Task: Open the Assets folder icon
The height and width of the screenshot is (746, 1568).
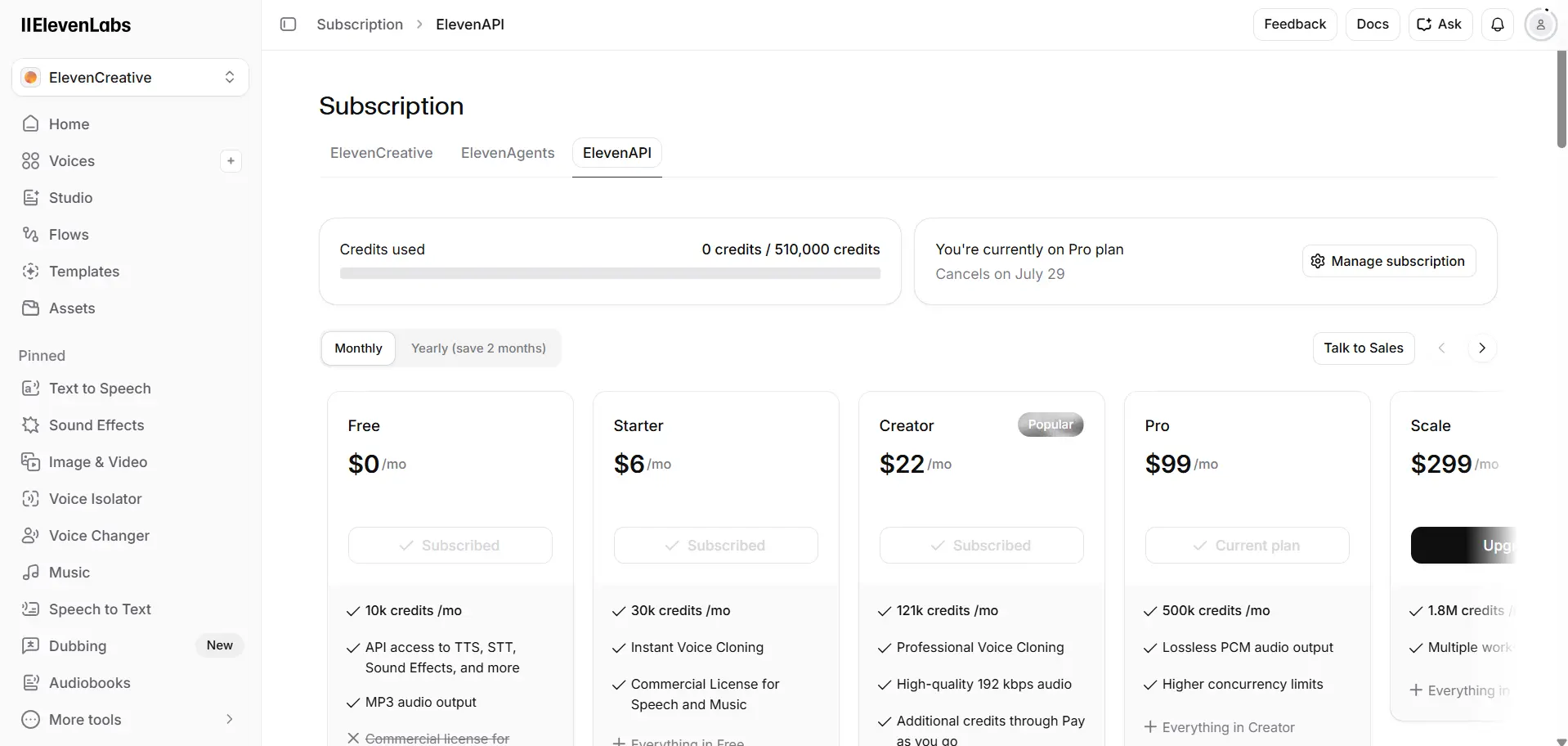Action: 31,308
